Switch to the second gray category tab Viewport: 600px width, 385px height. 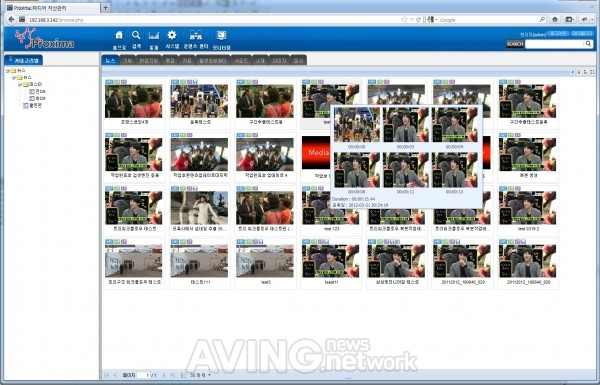tap(127, 60)
